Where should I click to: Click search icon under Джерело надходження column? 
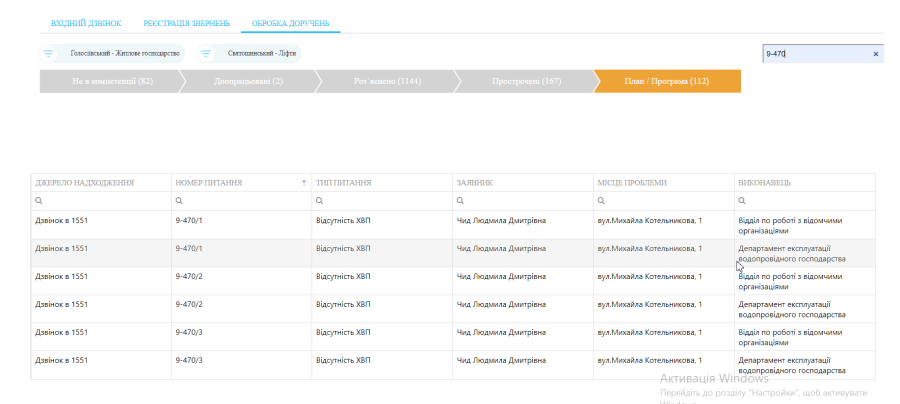point(39,201)
